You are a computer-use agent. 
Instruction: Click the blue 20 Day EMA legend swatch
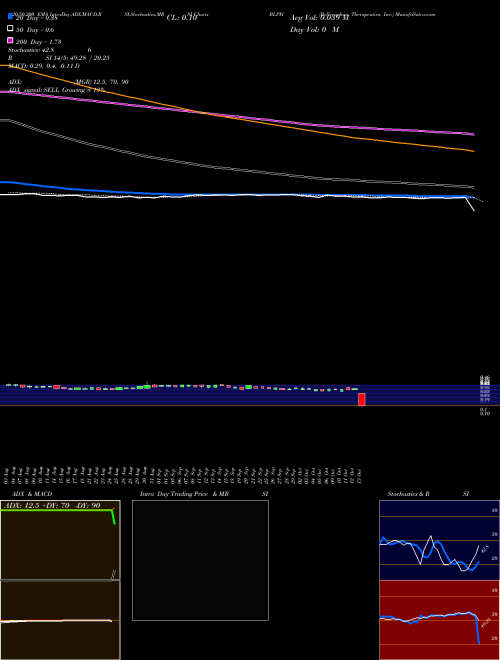coord(10,17)
